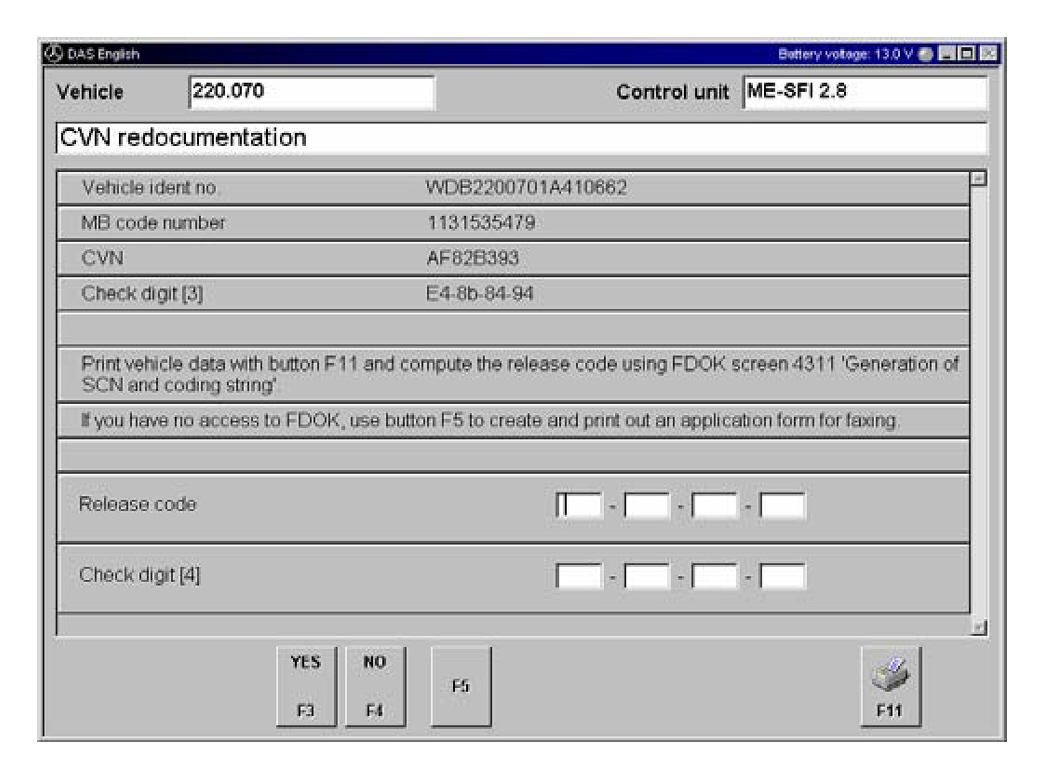This screenshot has width=1045, height=780.
Task: Select the second Check digit [4] box
Action: click(647, 577)
